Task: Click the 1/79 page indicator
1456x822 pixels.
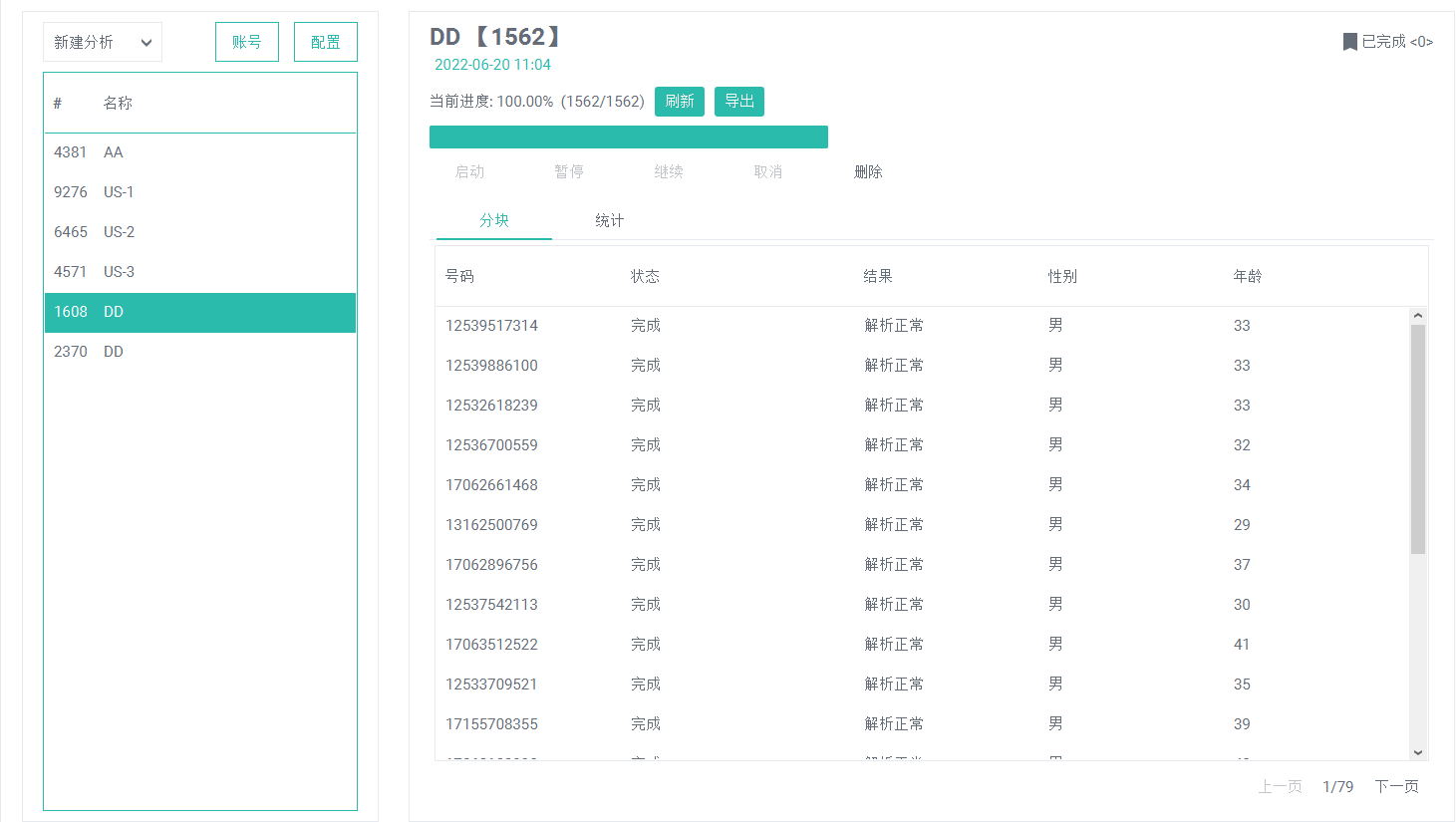Action: click(1338, 786)
